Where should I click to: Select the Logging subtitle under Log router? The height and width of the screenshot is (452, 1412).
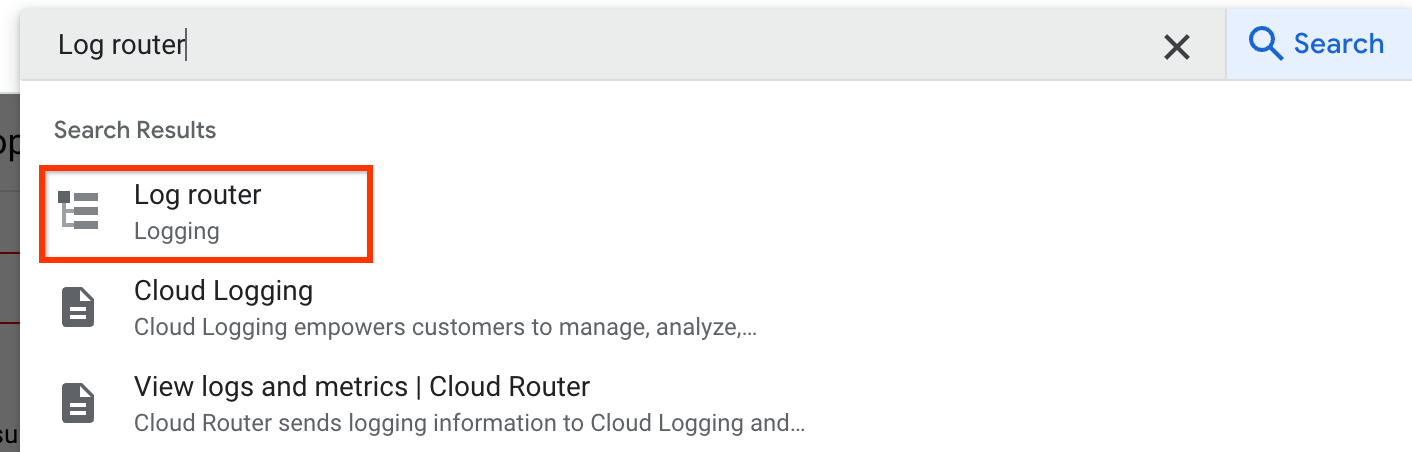(176, 232)
